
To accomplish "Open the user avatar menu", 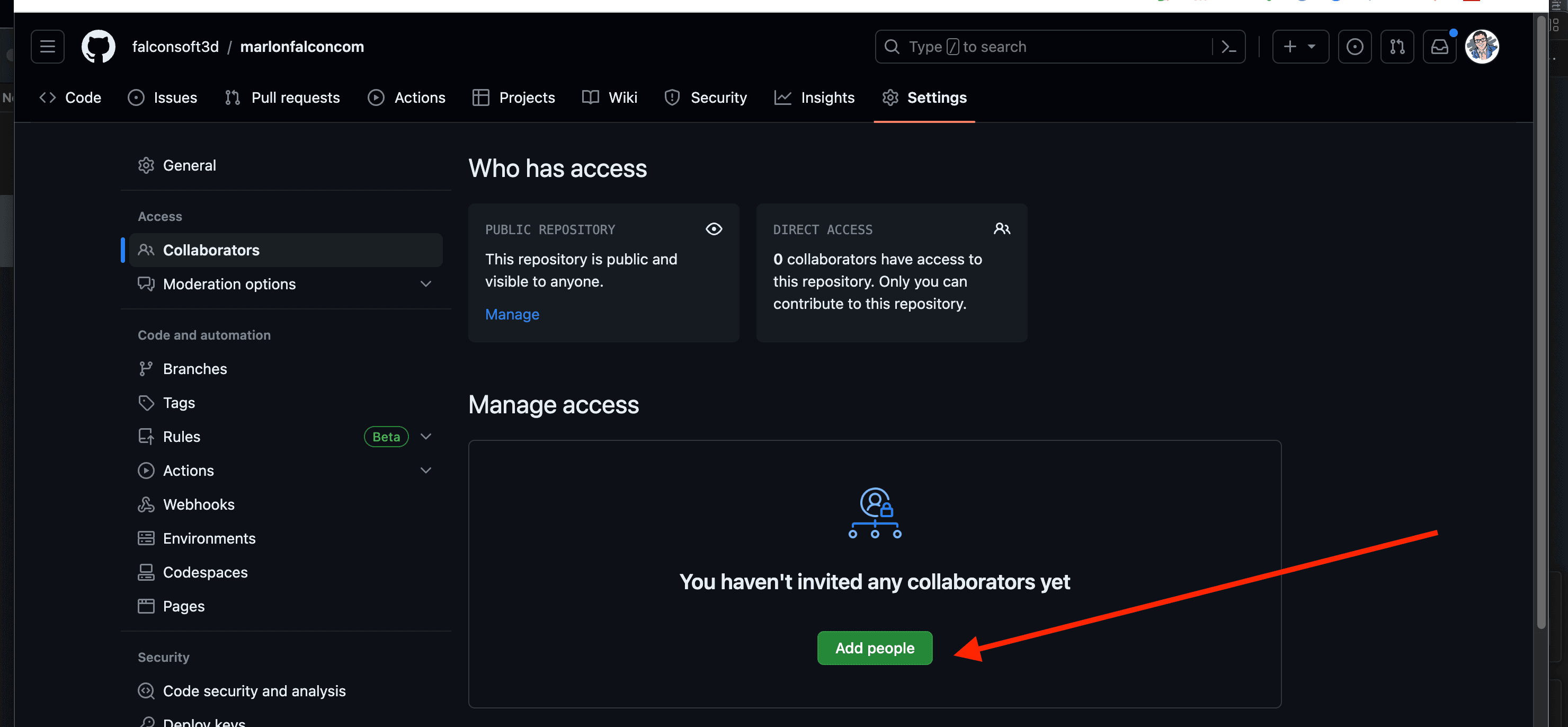I will tap(1482, 46).
